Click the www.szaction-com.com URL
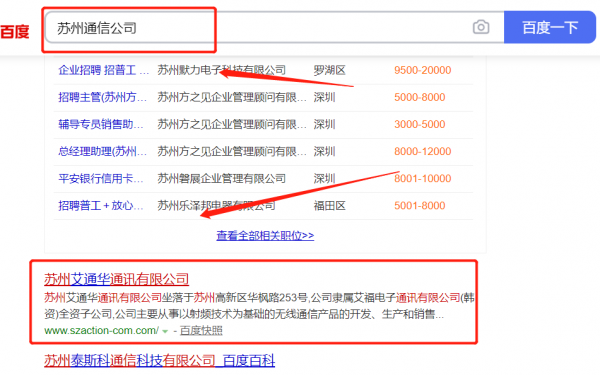The image size is (600, 375). (101, 331)
